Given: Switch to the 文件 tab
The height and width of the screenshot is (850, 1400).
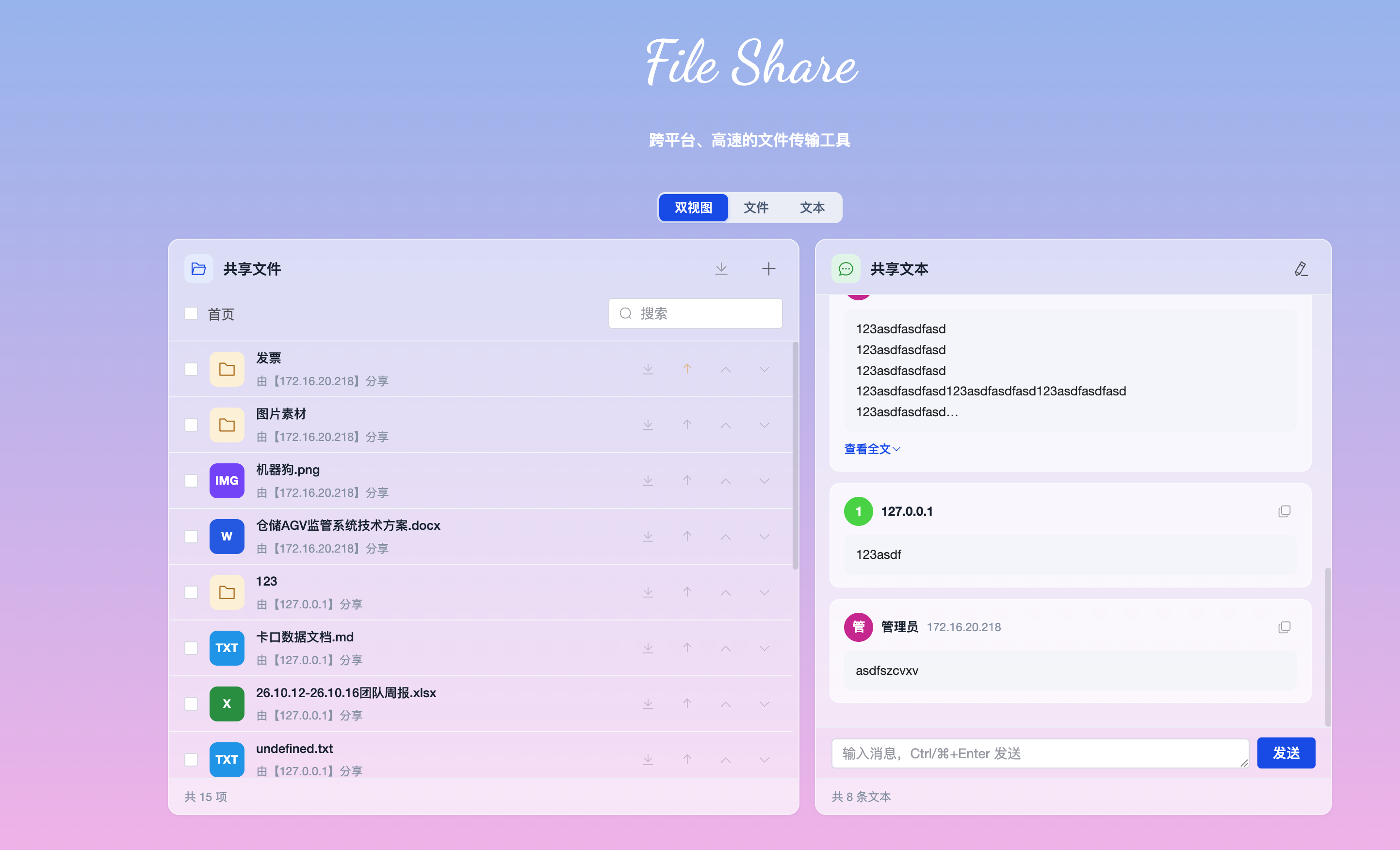Looking at the screenshot, I should [756, 207].
